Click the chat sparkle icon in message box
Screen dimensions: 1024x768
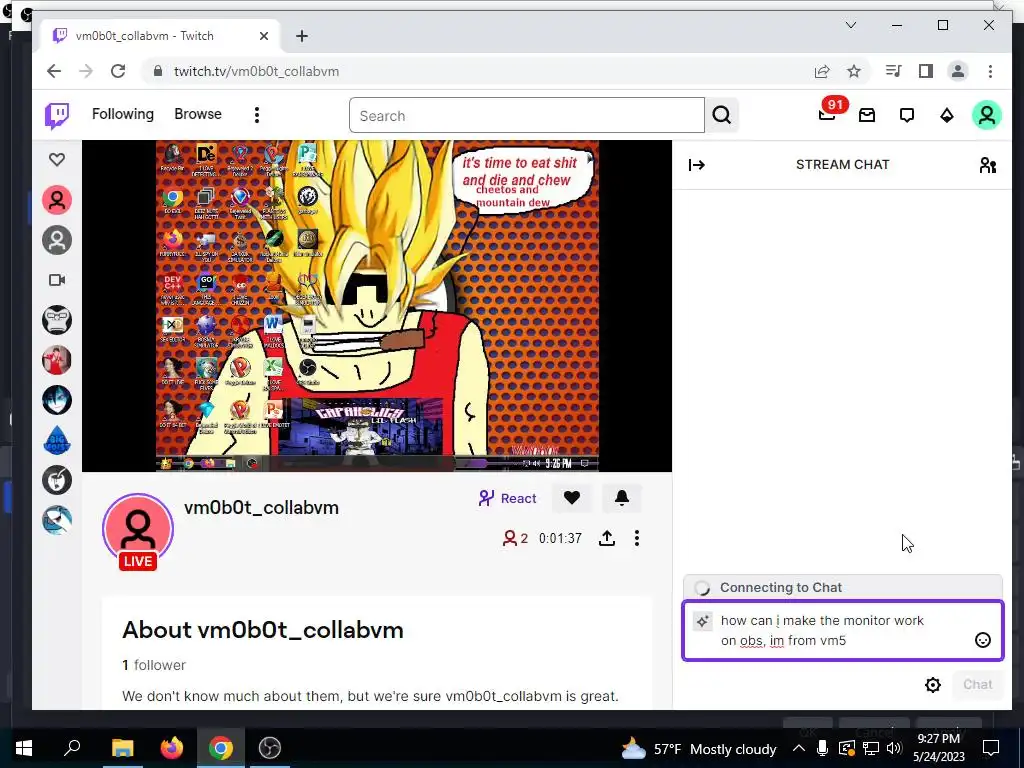[x=702, y=621]
